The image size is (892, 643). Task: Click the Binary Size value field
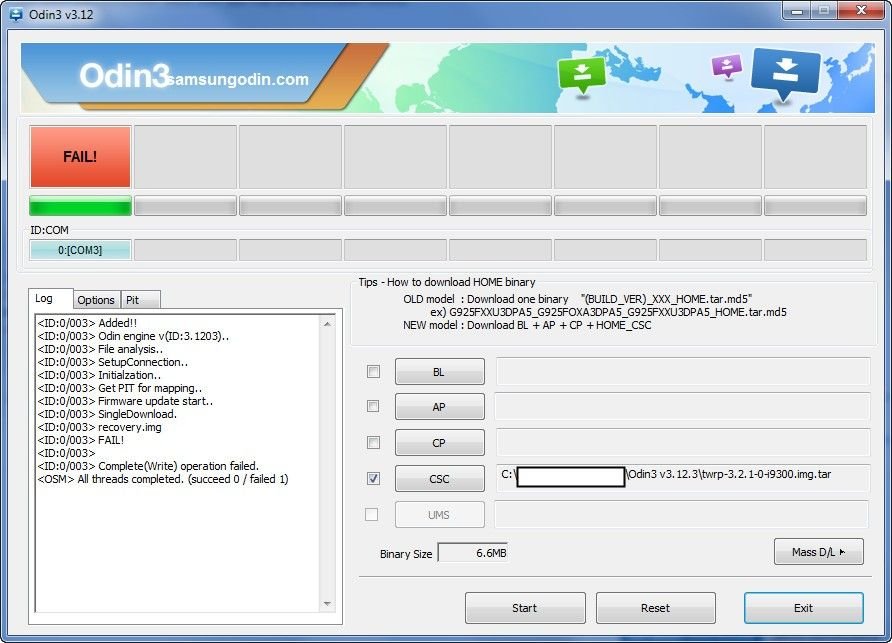tap(473, 553)
